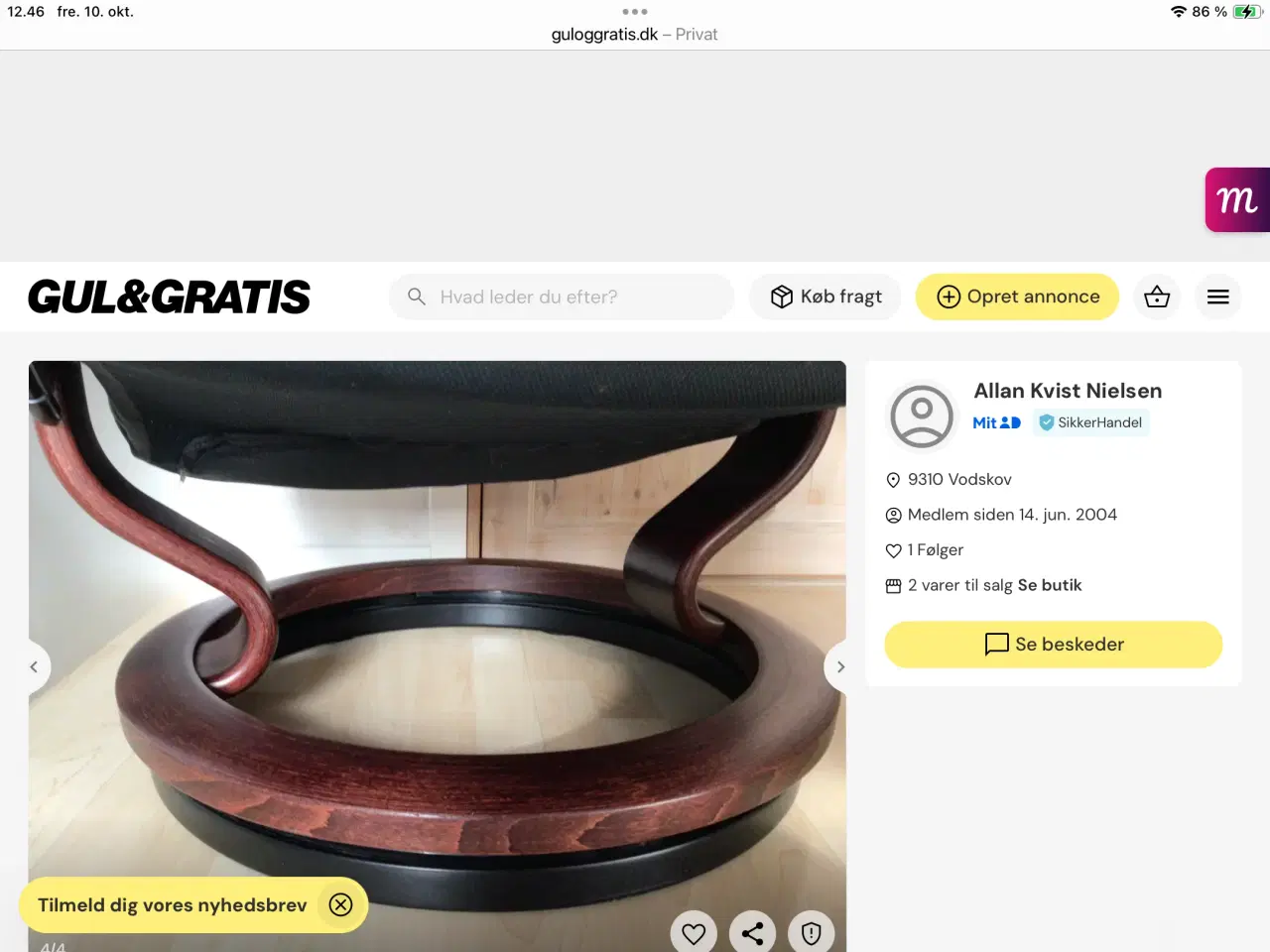The image size is (1270, 952).
Task: Show the previous product photo
Action: pyautogui.click(x=35, y=666)
